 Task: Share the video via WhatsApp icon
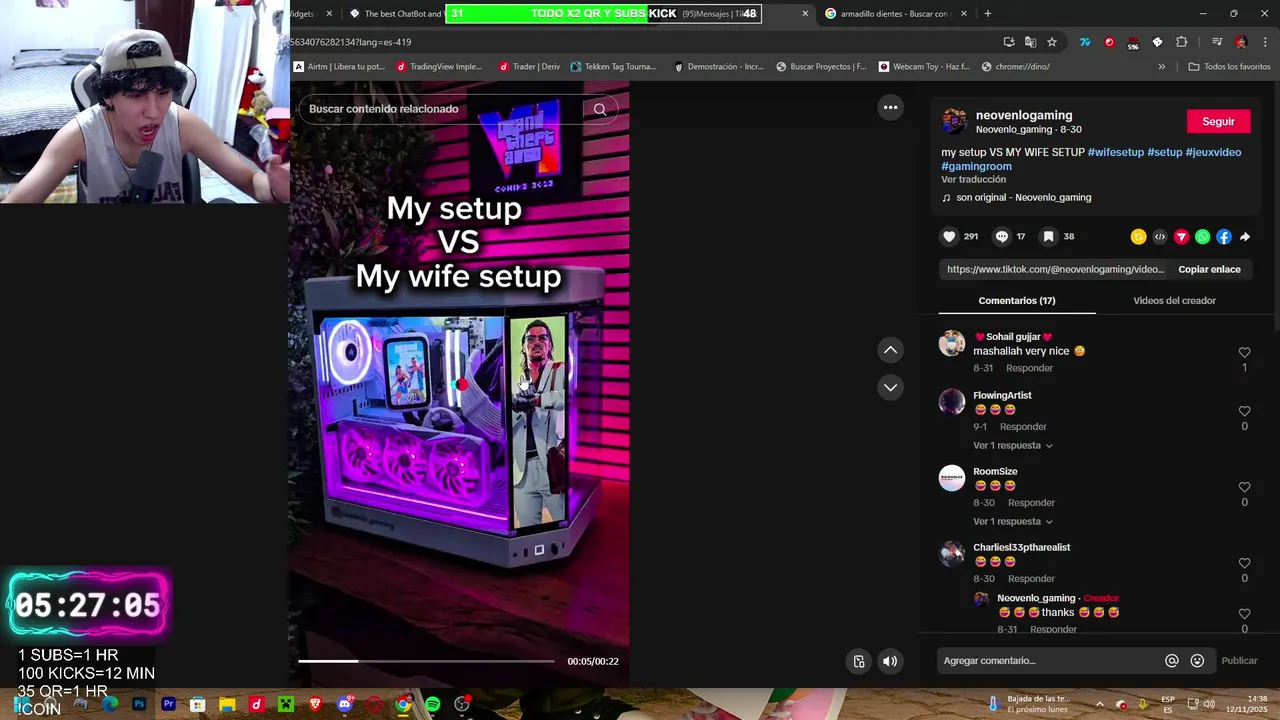tap(1202, 237)
